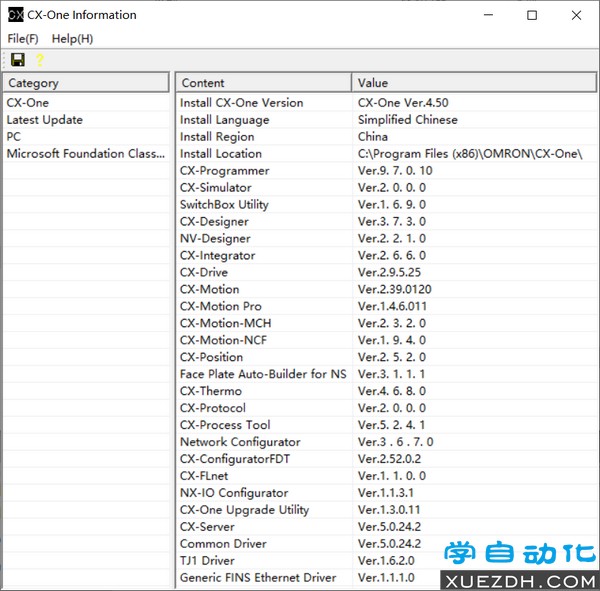Select the CX-ConfiguratorFDT row
The height and width of the screenshot is (591, 600).
click(386, 459)
